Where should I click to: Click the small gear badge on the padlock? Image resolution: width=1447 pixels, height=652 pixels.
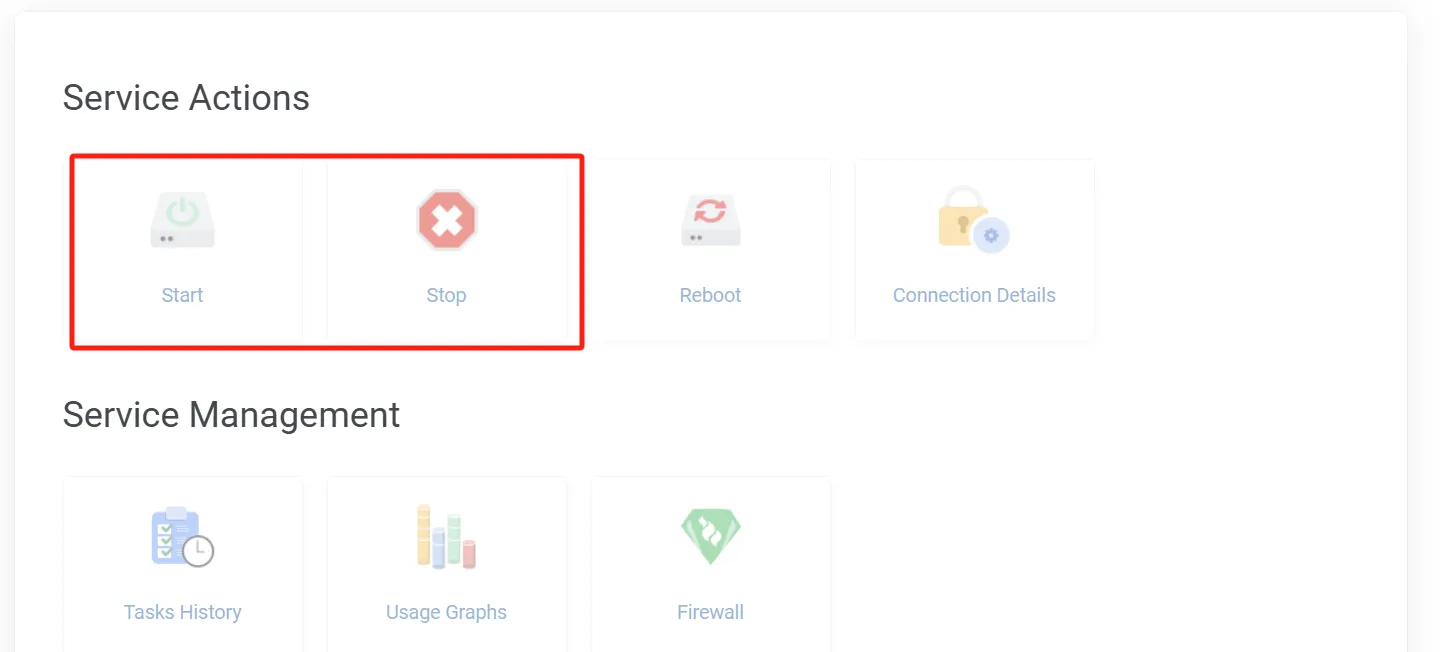[x=991, y=236]
